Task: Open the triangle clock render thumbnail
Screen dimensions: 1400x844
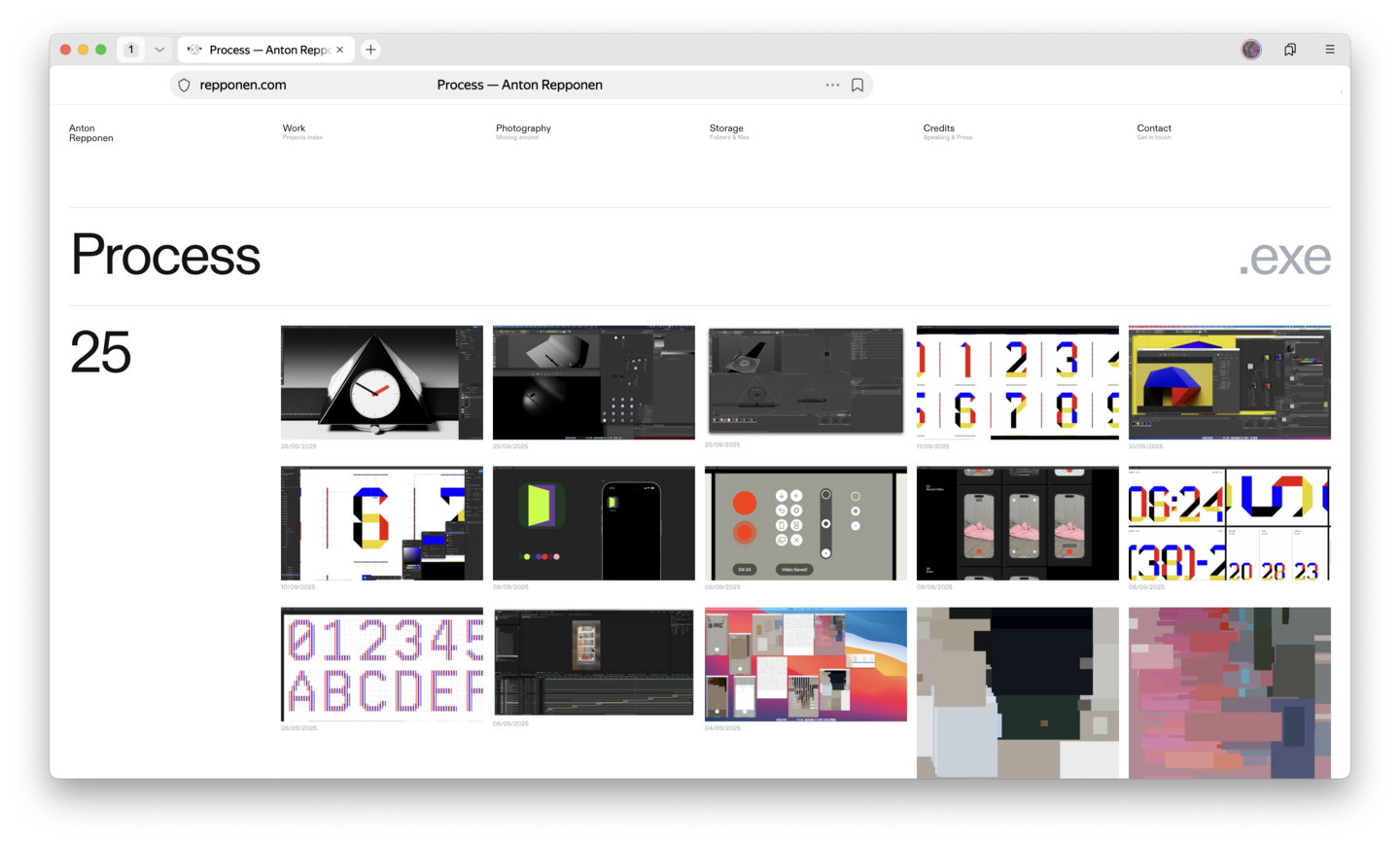Action: coord(381,382)
